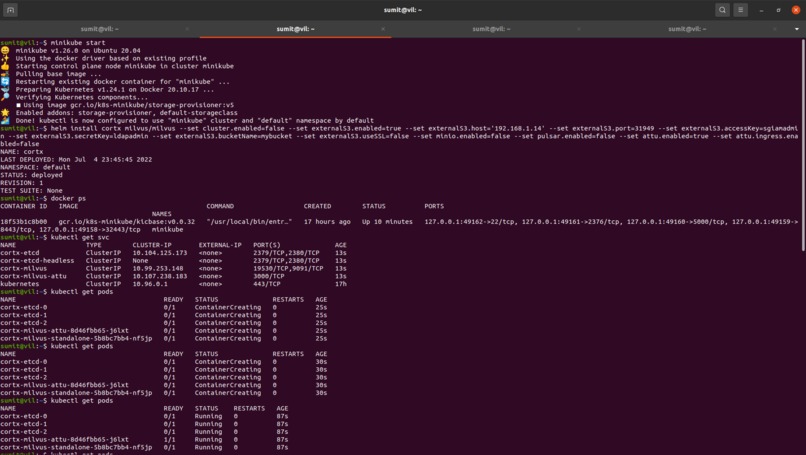The height and width of the screenshot is (455, 806).
Task: Click the 'PORT(S)' column header
Action: pyautogui.click(x=267, y=245)
